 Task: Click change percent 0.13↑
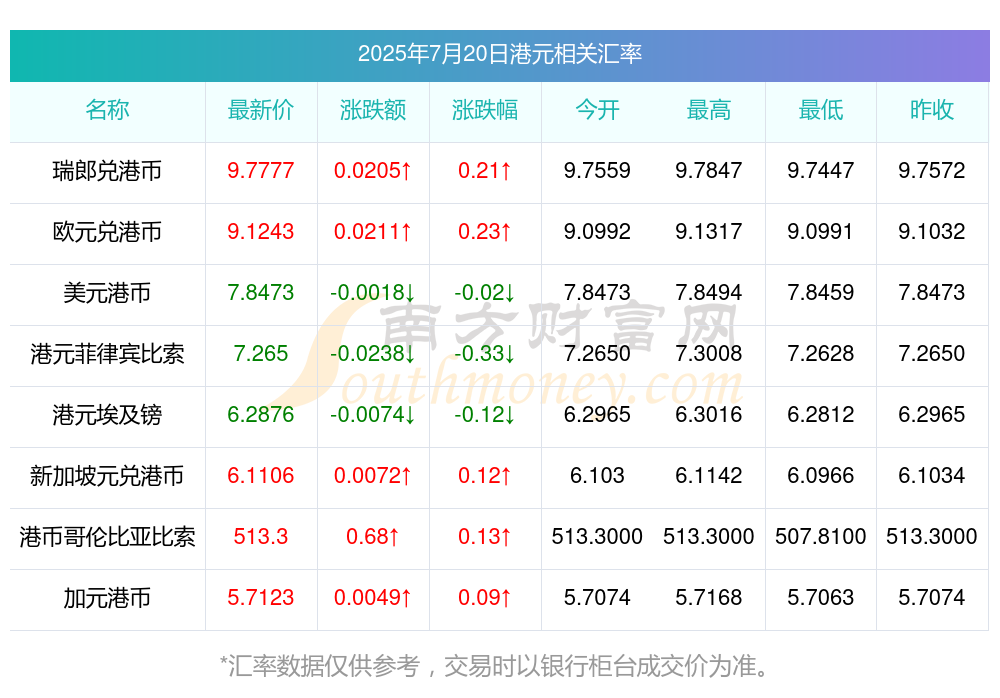pos(485,537)
